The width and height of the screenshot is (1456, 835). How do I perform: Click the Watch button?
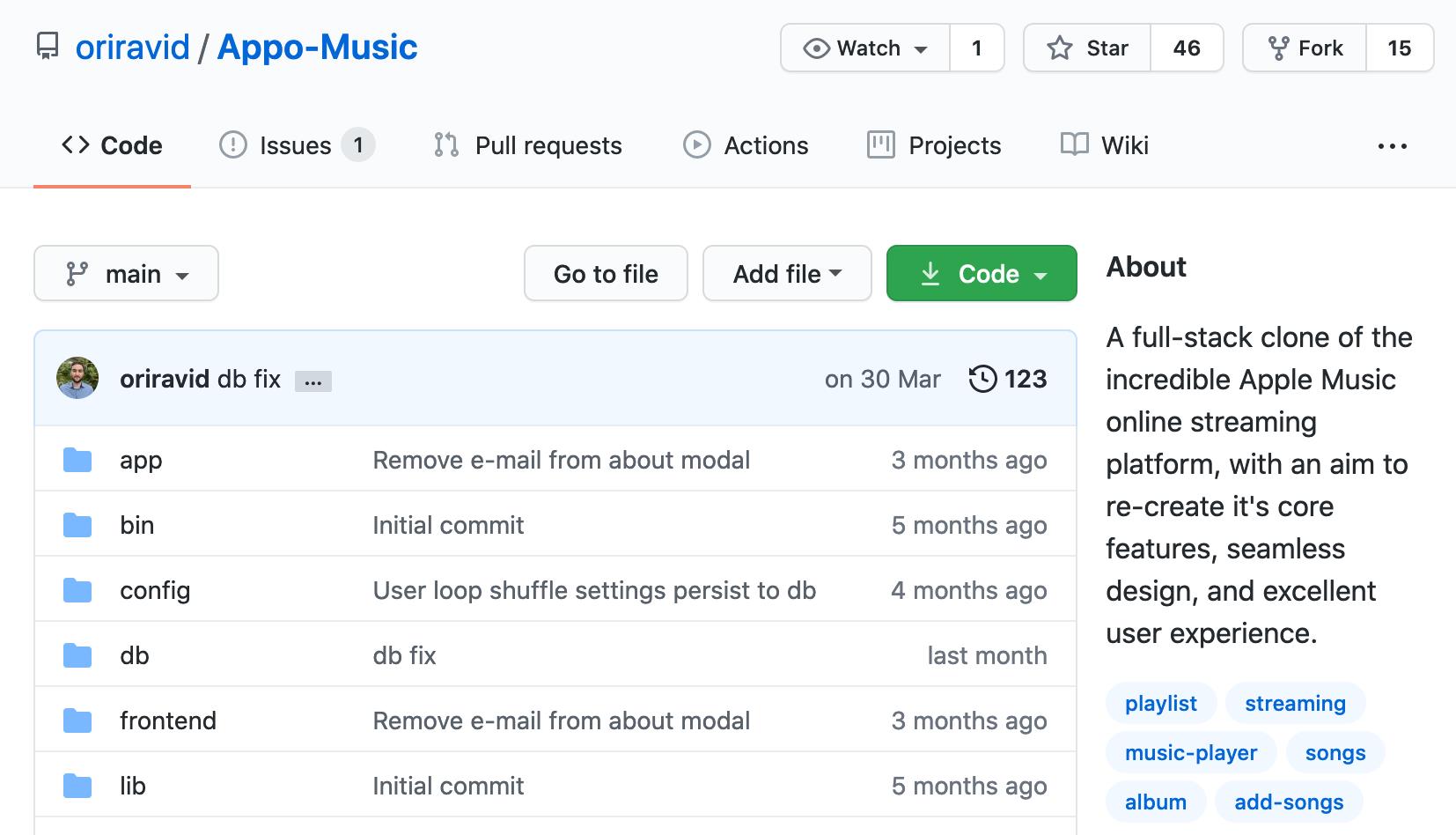865,48
